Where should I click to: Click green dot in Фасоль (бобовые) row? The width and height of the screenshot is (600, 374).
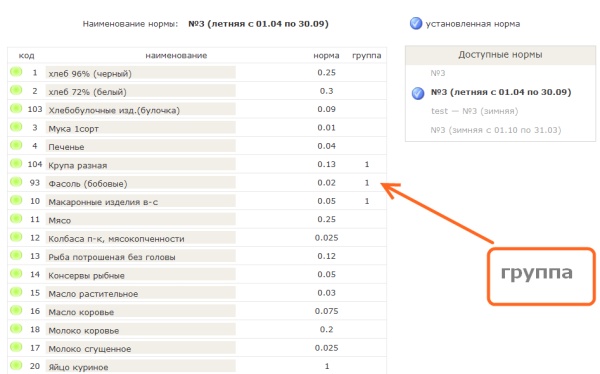pyautogui.click(x=16, y=182)
